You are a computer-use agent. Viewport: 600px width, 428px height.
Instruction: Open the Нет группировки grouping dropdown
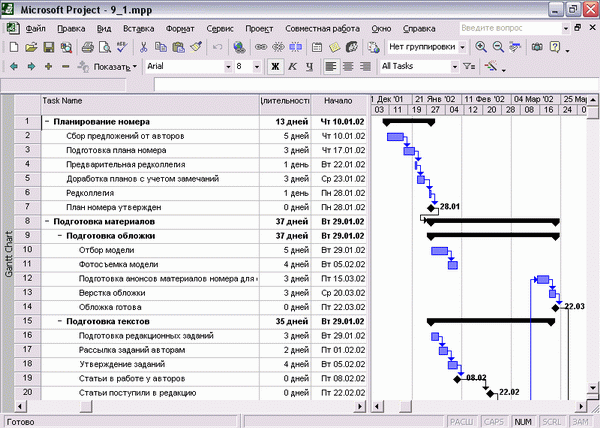pos(463,47)
